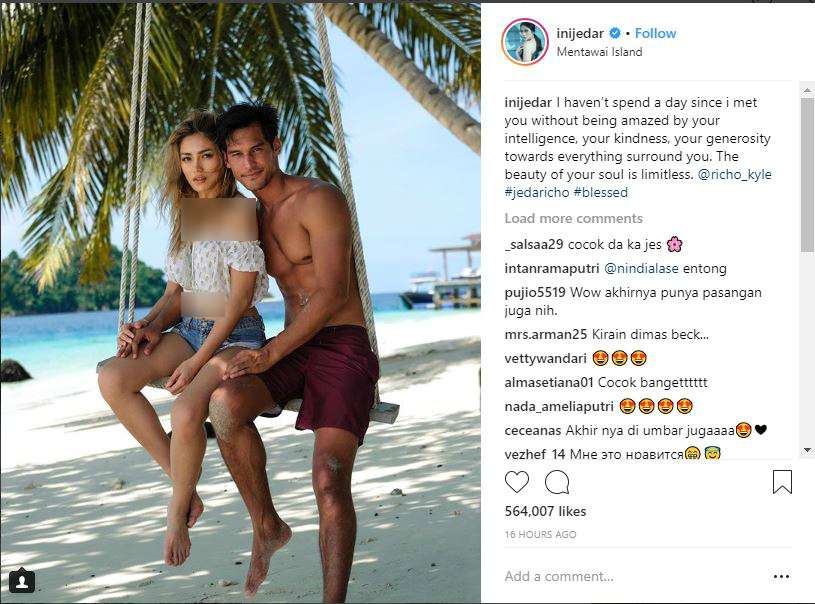
Task: Open the #blessed hashtag
Action: pyautogui.click(x=601, y=192)
